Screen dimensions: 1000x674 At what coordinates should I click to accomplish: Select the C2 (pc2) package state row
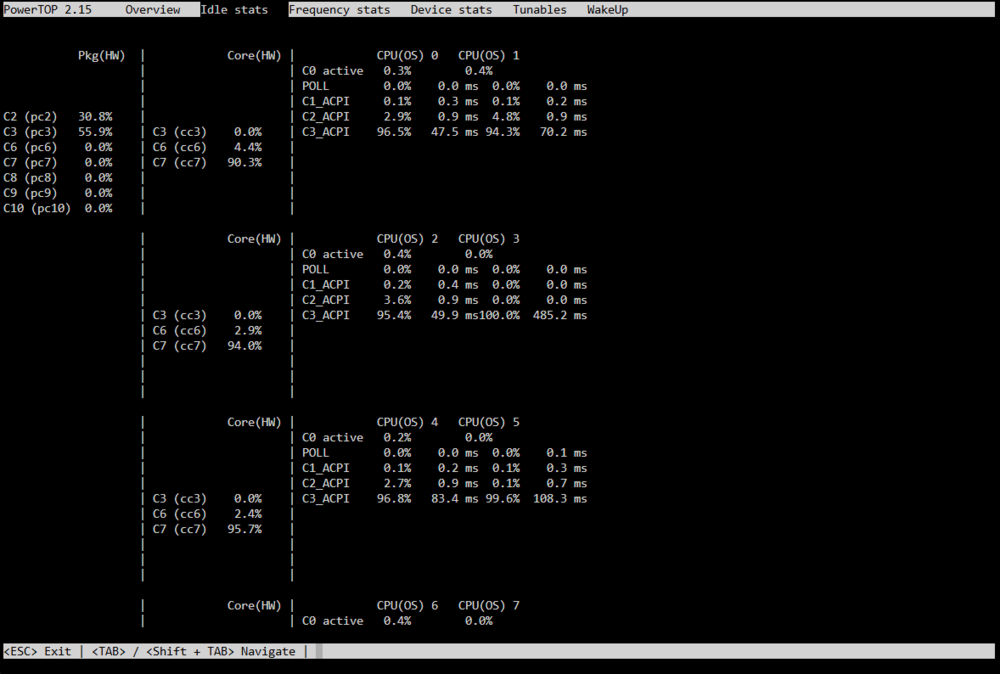click(x=58, y=117)
